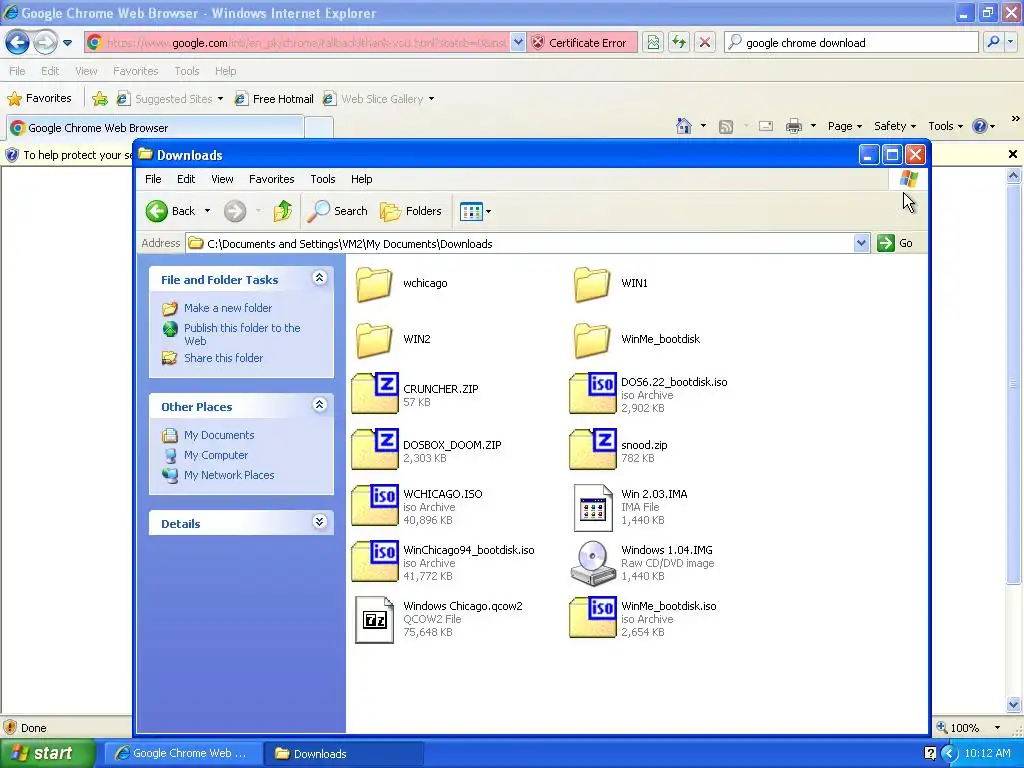Screen dimensions: 1024x768
Task: Click the green Go button
Action: coord(895,243)
